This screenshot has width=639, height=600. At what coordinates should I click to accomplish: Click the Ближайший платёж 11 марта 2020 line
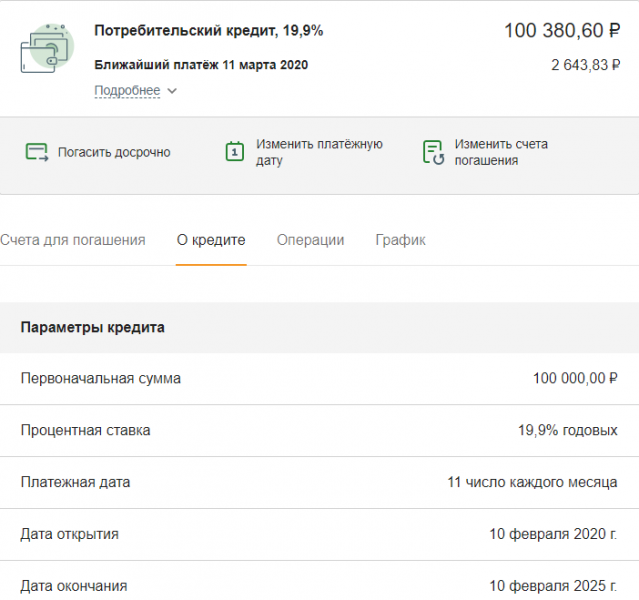(201, 65)
